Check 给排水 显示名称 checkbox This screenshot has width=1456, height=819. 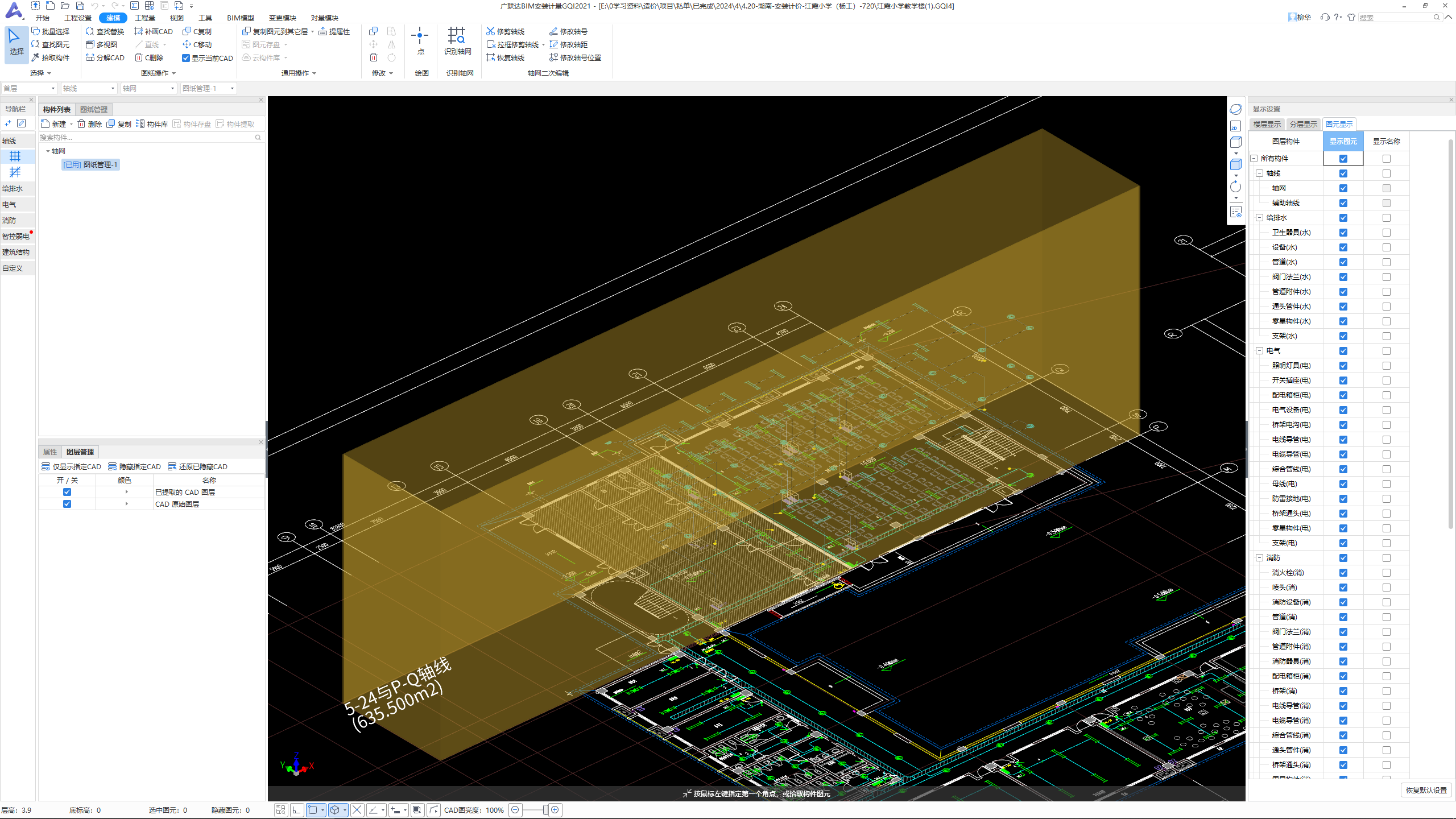click(x=1387, y=218)
